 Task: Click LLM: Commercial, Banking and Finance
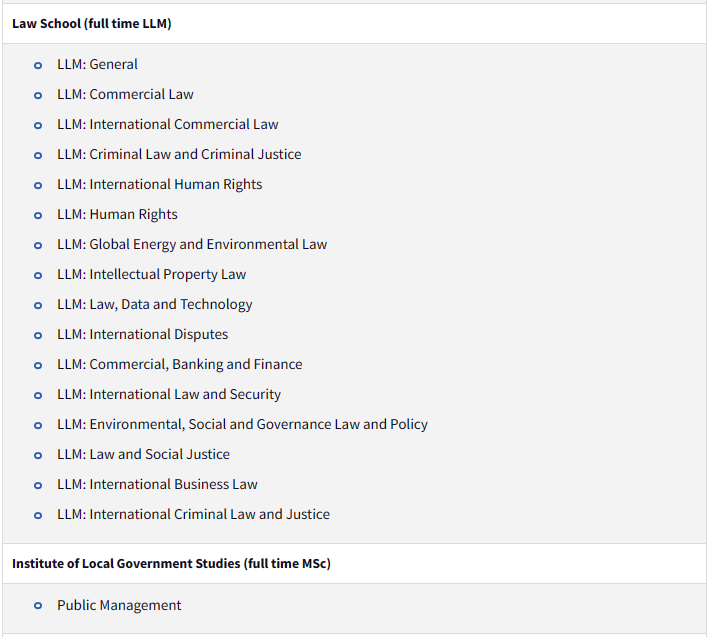coord(179,364)
